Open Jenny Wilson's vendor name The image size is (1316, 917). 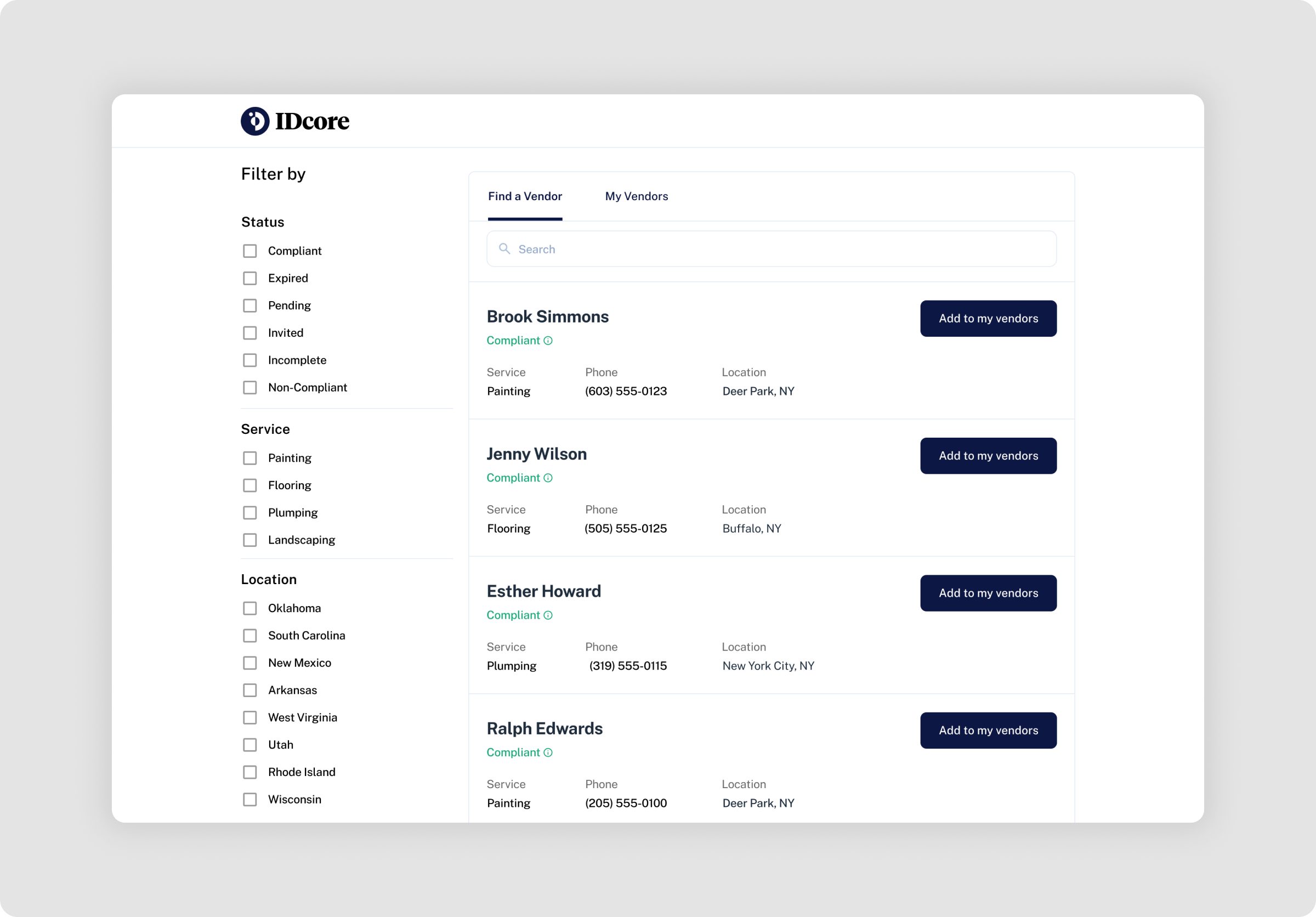tap(536, 454)
